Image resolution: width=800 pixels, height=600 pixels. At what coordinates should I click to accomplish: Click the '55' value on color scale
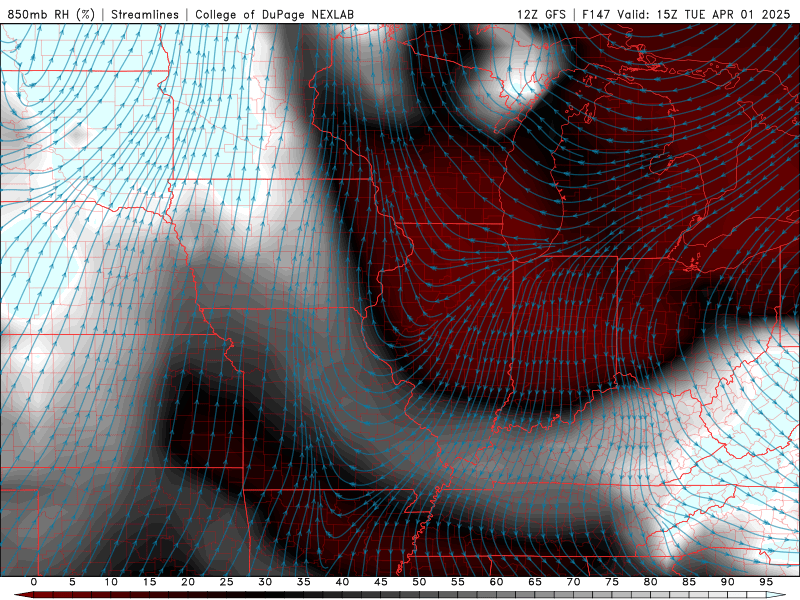click(x=458, y=582)
